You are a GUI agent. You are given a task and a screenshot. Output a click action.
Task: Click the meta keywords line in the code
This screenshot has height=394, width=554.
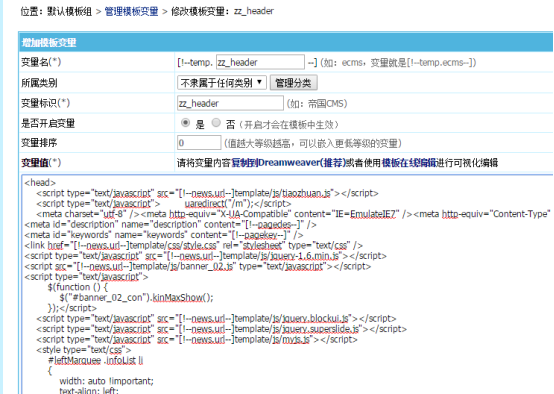pyautogui.click(x=164, y=235)
